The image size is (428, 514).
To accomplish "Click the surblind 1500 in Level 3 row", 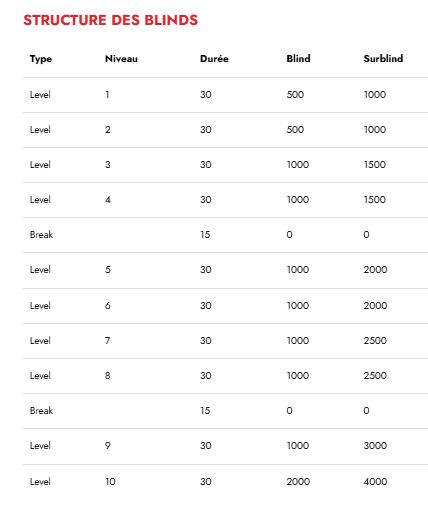I will (x=375, y=165).
